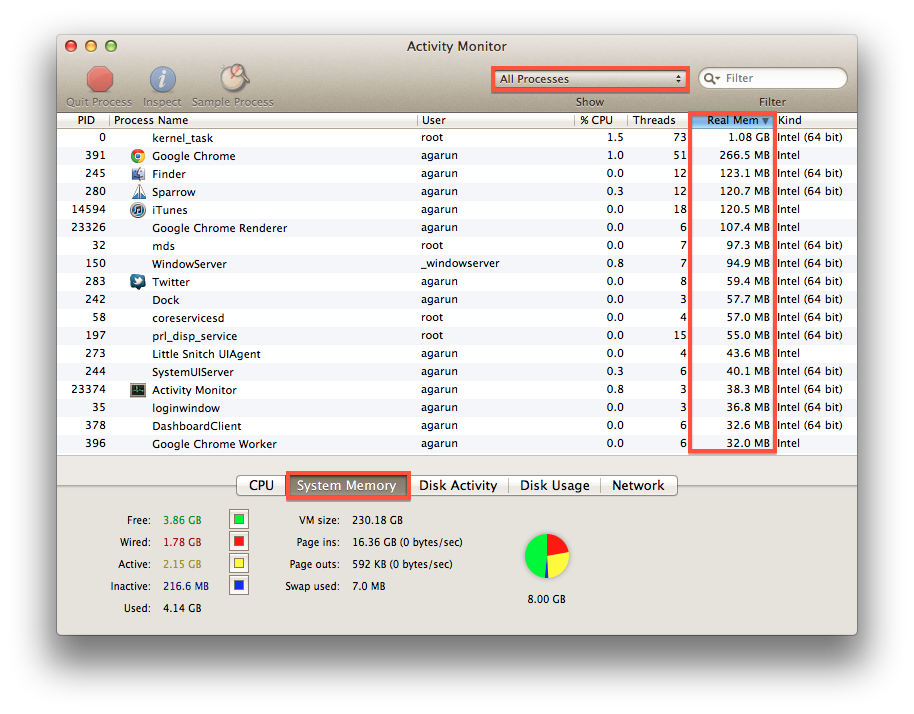The width and height of the screenshot is (914, 714).
Task: Open the Disk Activity tab
Action: [458, 486]
